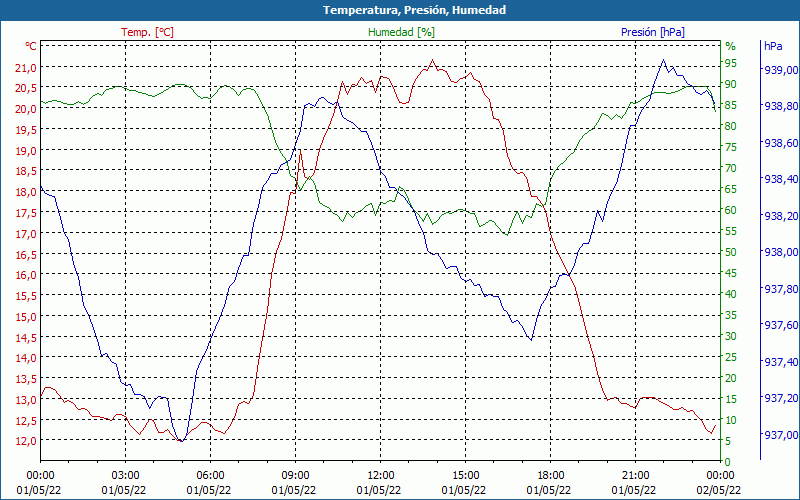Select the green 'Humedad [%]' legend label
Viewport: 800px width, 500px height.
click(x=402, y=32)
